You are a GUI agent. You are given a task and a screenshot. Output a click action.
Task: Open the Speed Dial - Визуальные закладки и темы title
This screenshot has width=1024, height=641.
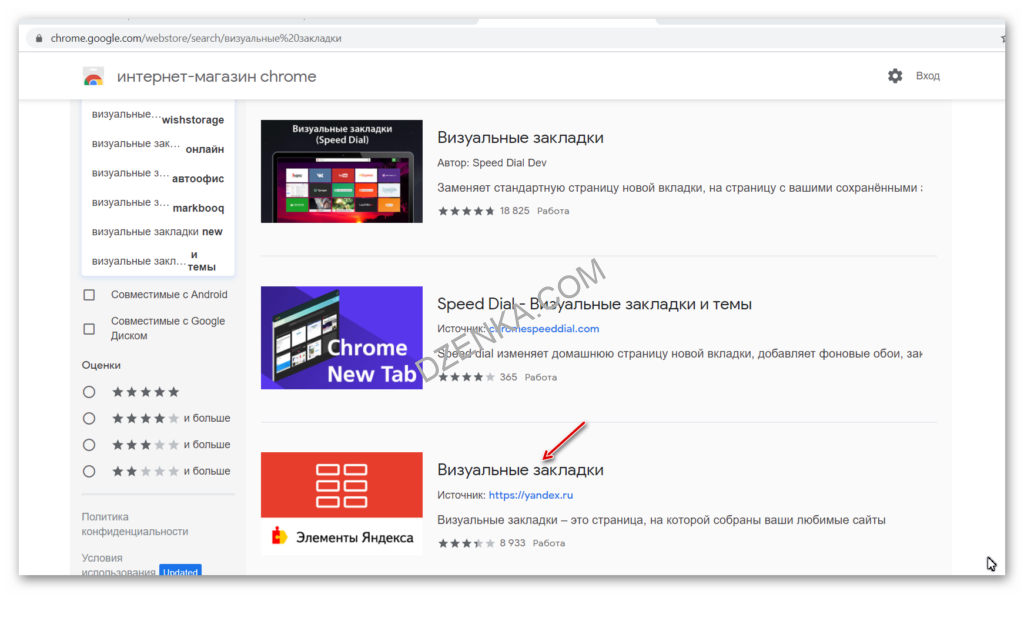click(594, 304)
